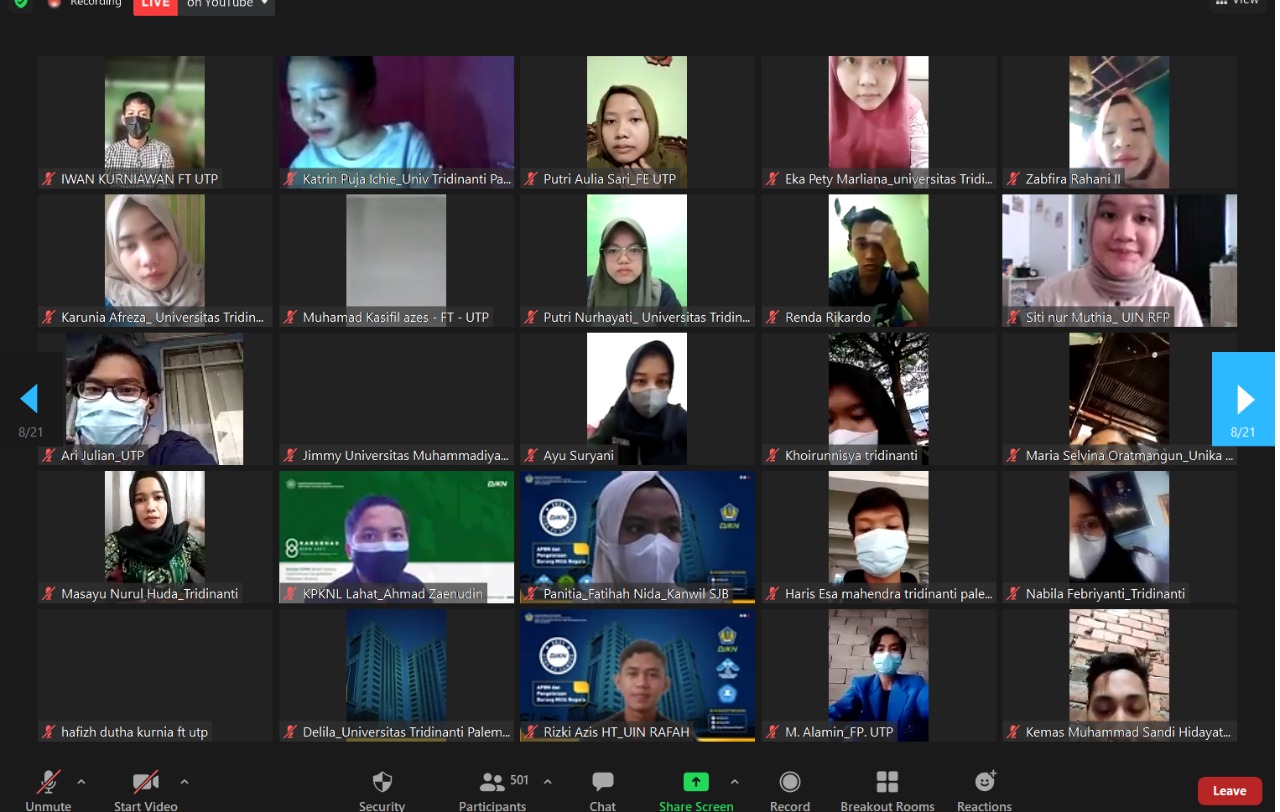1280x812 pixels.
Task: Expand audio options arrow next to Unmute
Action: click(81, 782)
